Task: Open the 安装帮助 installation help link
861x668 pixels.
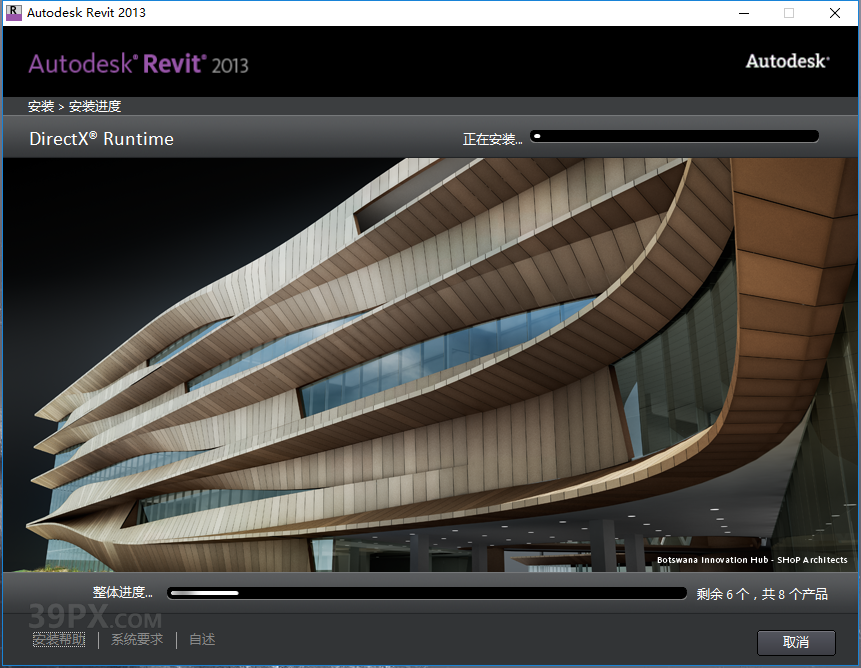Action: pyautogui.click(x=59, y=639)
